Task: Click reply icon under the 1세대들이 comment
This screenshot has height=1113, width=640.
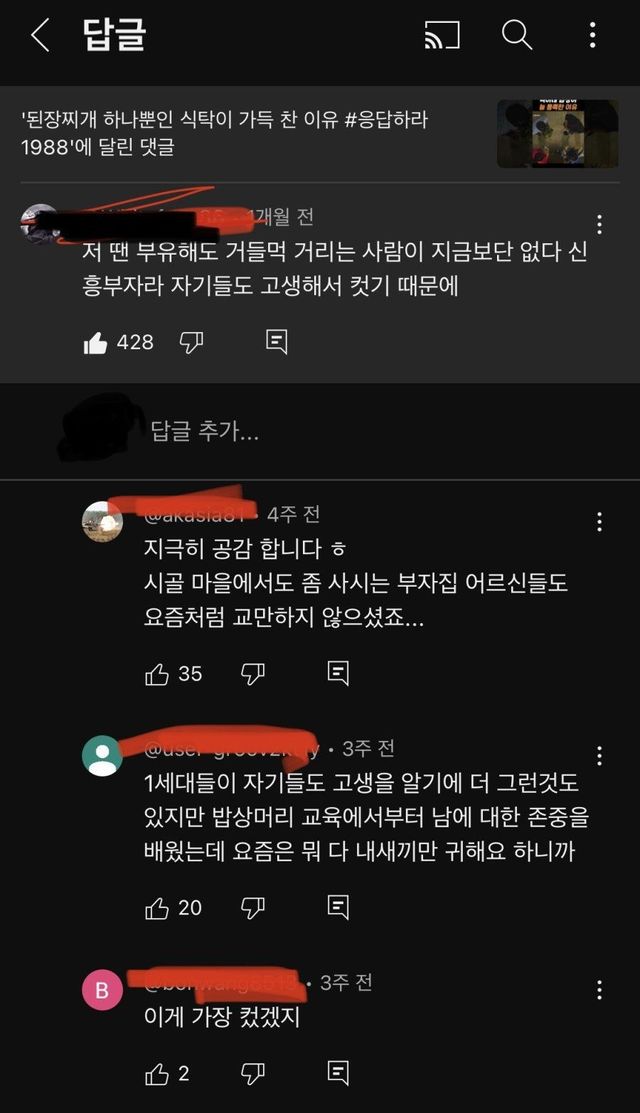Action: (338, 907)
